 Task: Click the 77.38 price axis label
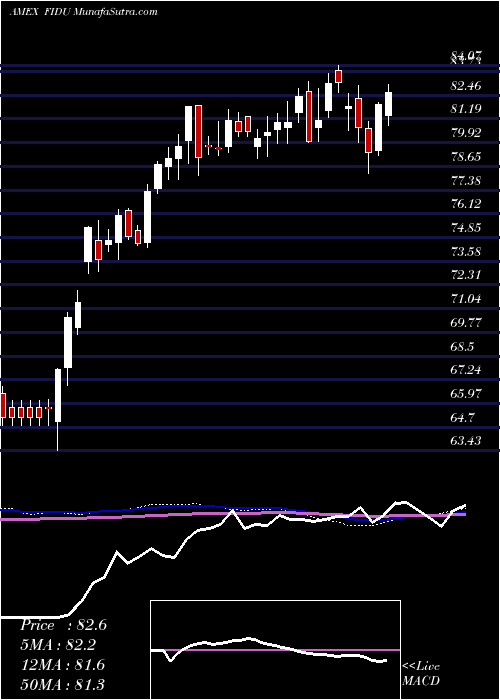tap(466, 181)
